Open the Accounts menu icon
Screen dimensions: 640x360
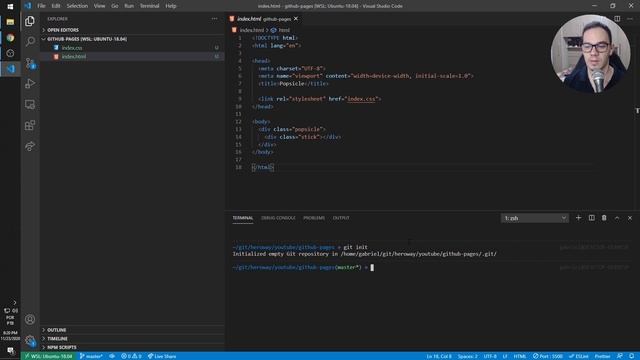[x=30, y=319]
